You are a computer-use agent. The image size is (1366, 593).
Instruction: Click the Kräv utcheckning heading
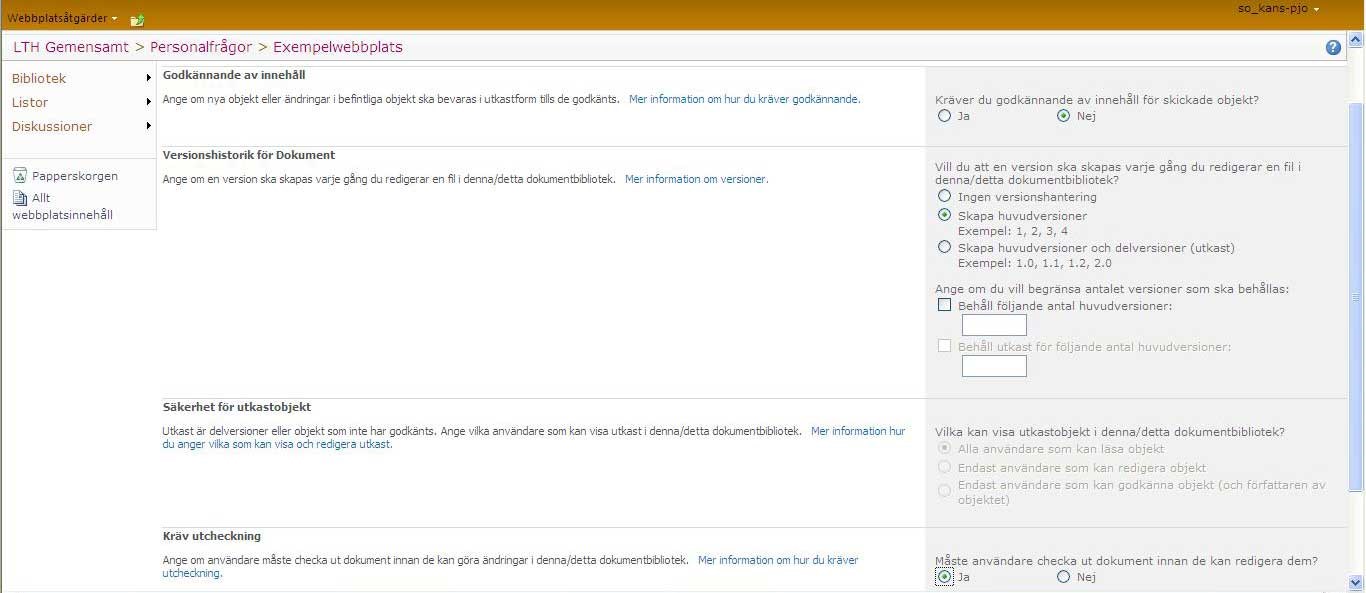pyautogui.click(x=212, y=536)
